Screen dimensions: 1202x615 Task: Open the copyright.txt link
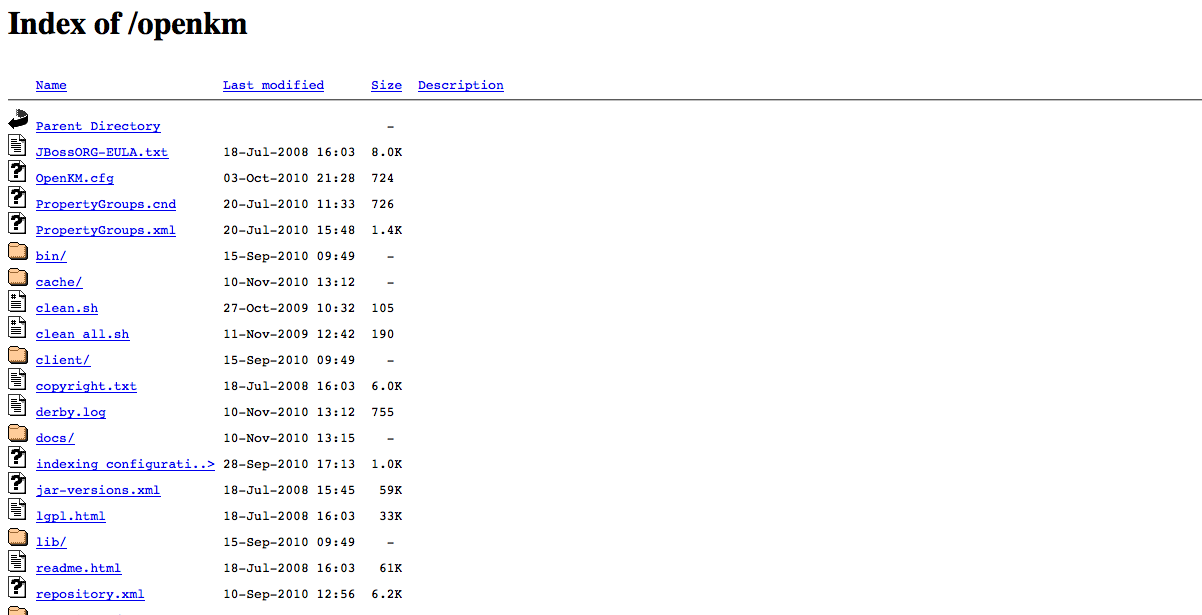pyautogui.click(x=86, y=386)
